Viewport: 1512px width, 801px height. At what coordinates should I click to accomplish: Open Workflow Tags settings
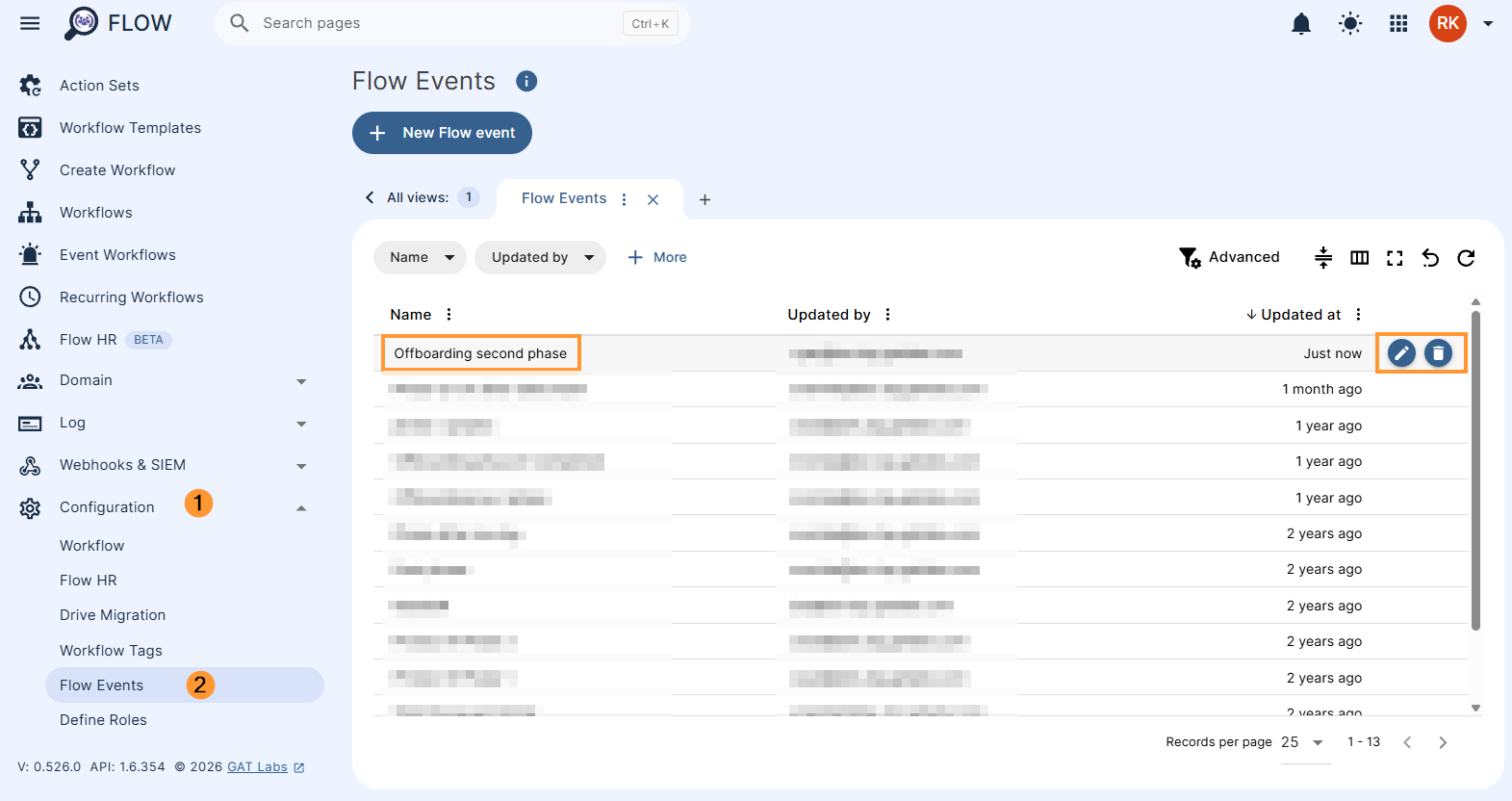point(111,651)
